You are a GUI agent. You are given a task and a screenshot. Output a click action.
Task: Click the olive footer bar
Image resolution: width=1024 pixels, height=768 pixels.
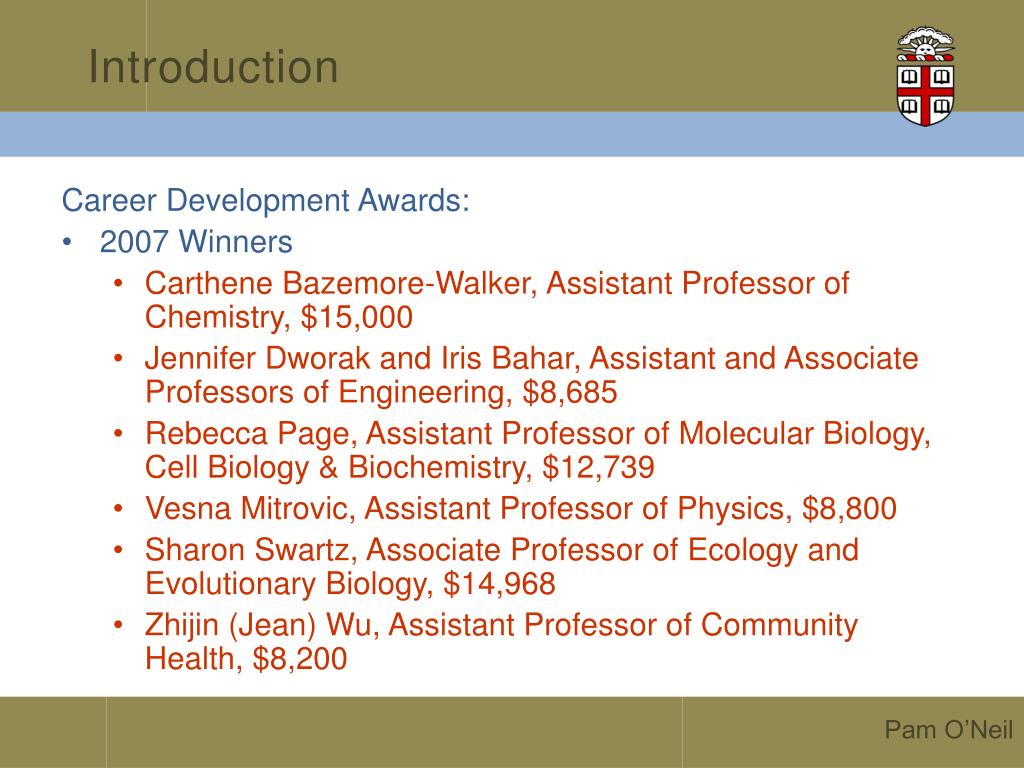tap(512, 732)
